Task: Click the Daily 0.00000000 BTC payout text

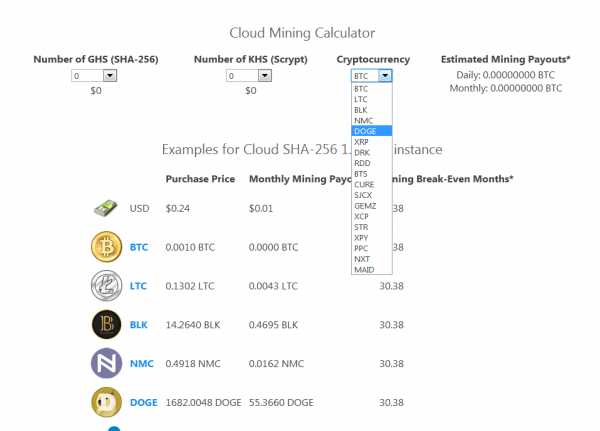Action: point(505,75)
